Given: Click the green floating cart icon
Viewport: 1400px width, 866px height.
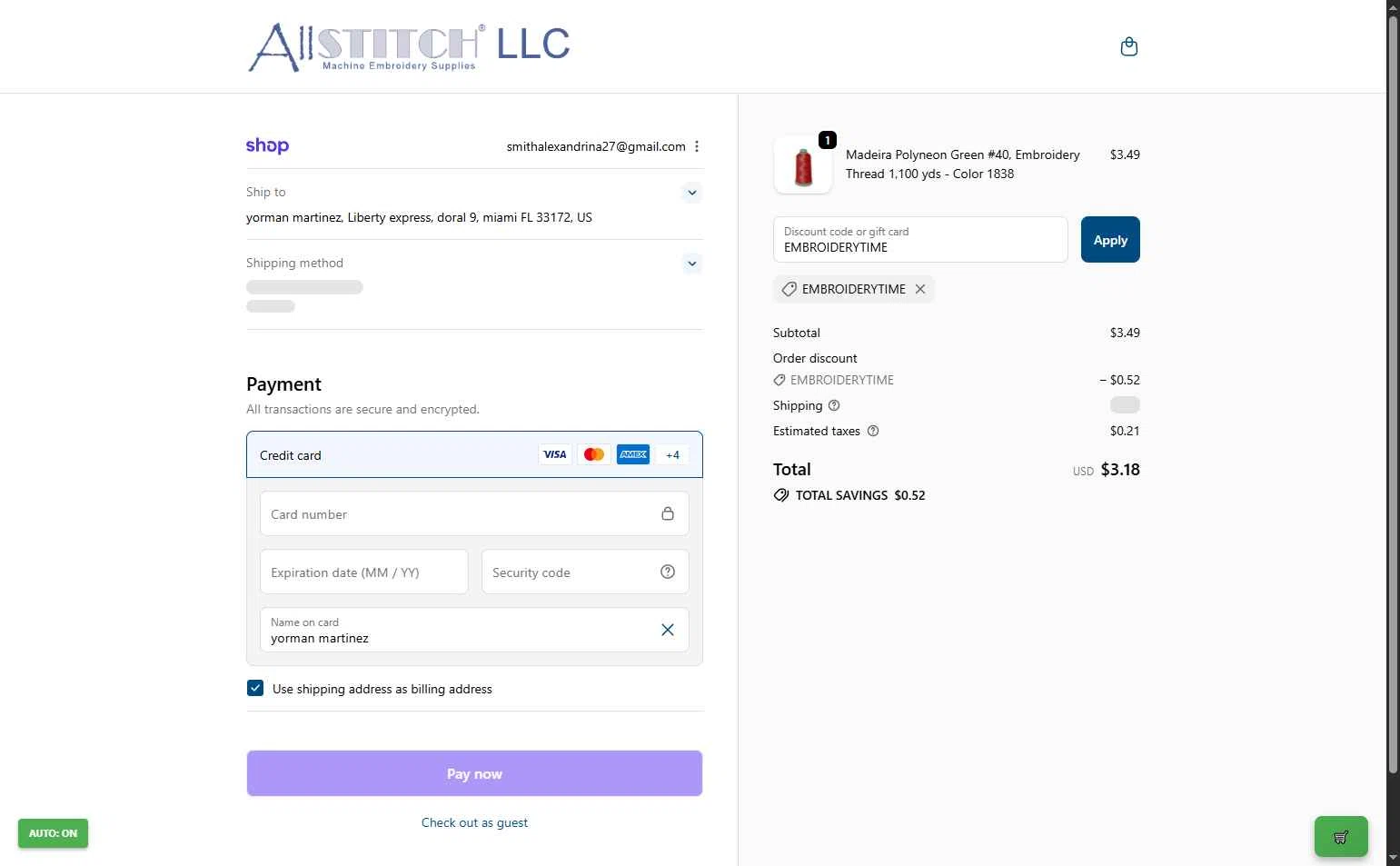Looking at the screenshot, I should [1341, 837].
